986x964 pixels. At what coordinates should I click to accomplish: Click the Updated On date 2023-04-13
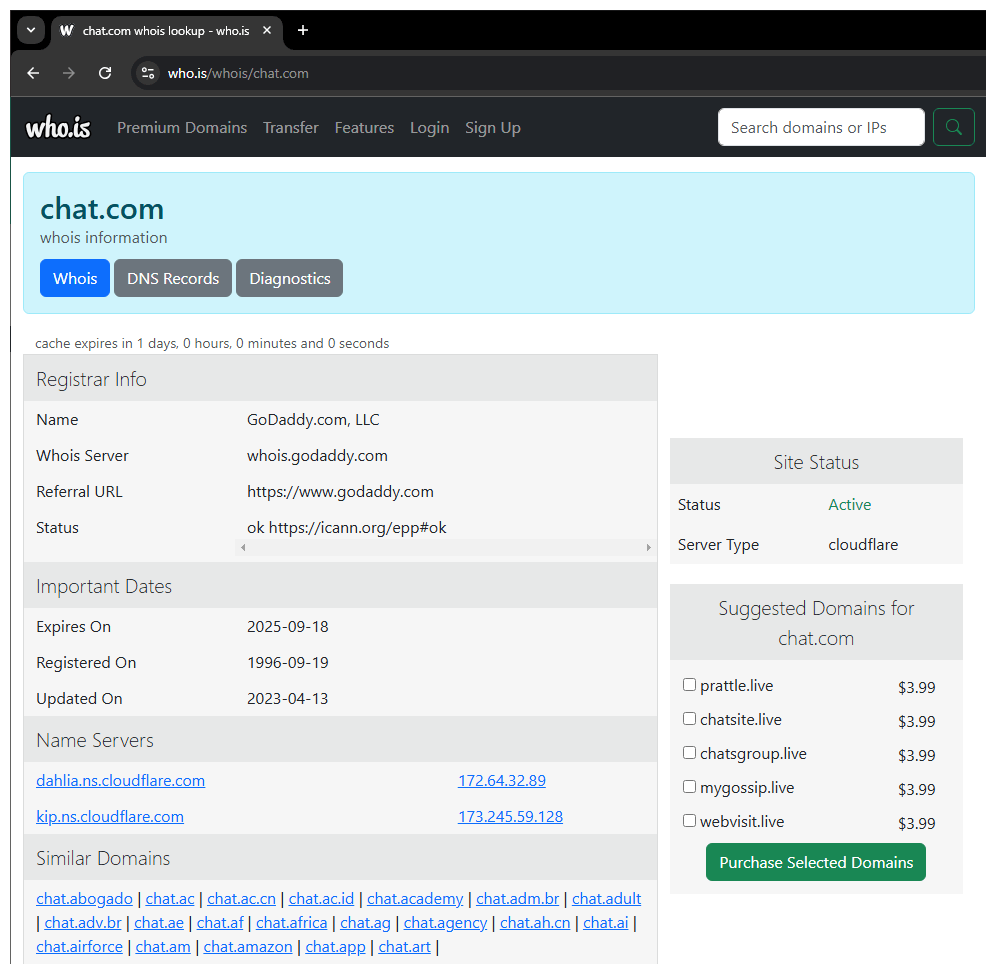[287, 699]
